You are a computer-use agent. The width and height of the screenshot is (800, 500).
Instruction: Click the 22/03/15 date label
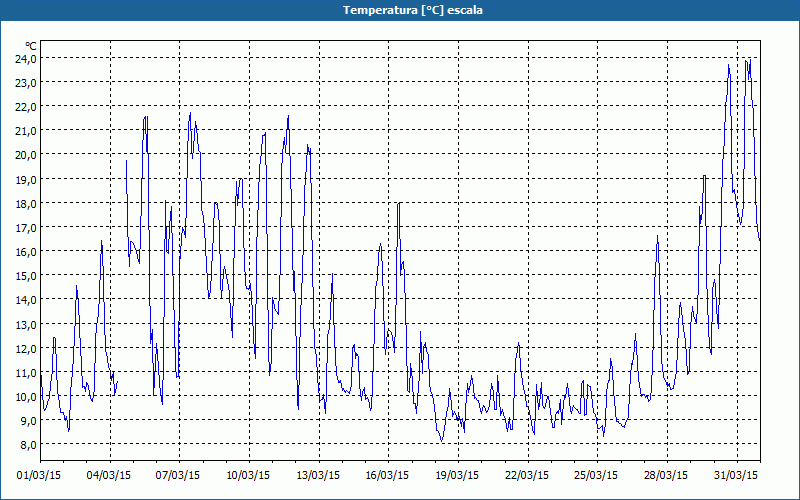(x=527, y=476)
